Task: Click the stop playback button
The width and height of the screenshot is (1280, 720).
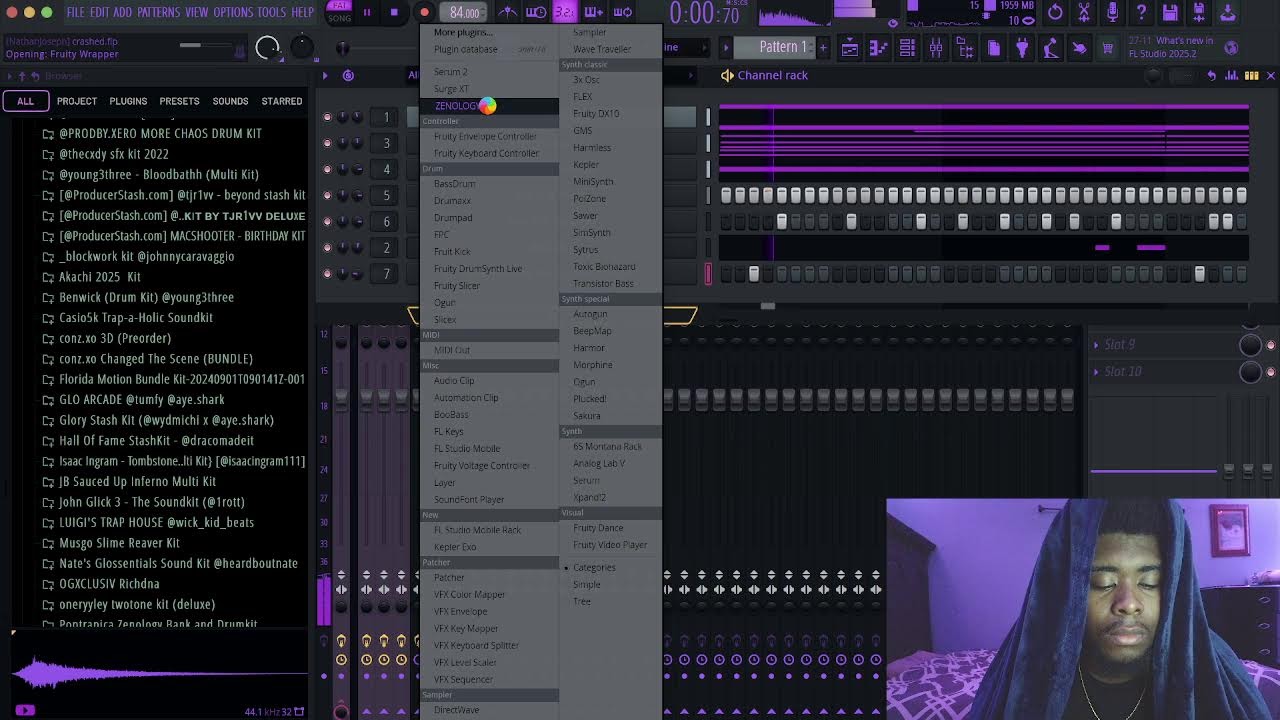Action: (394, 12)
